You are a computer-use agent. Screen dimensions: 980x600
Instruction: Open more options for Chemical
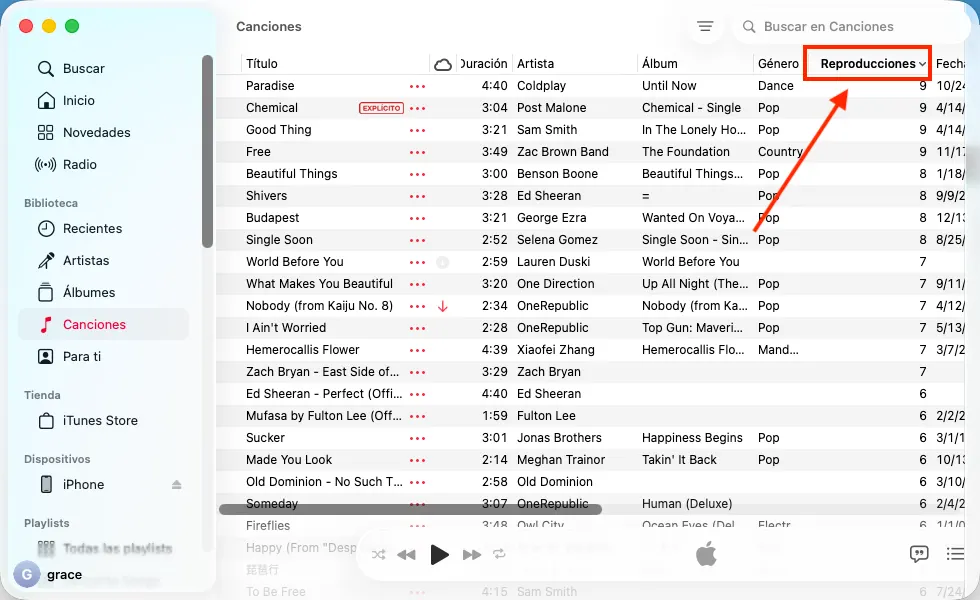(417, 108)
